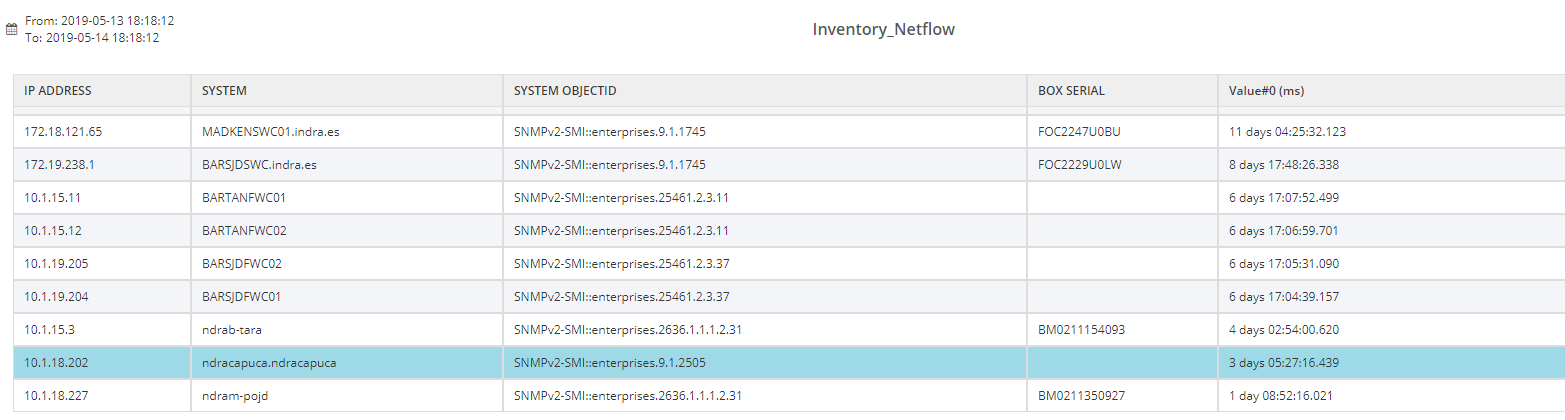Click box serial FOC2229U0LW
The width and height of the screenshot is (1565, 420).
point(1080,164)
